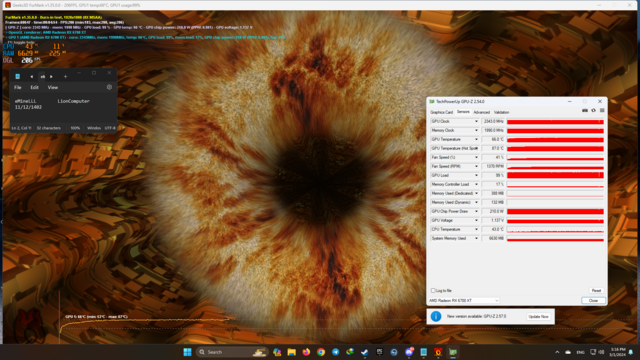Image resolution: width=640 pixels, height=360 pixels.
Task: Click the 100% zoom indicator in Notepad
Action: pos(75,128)
